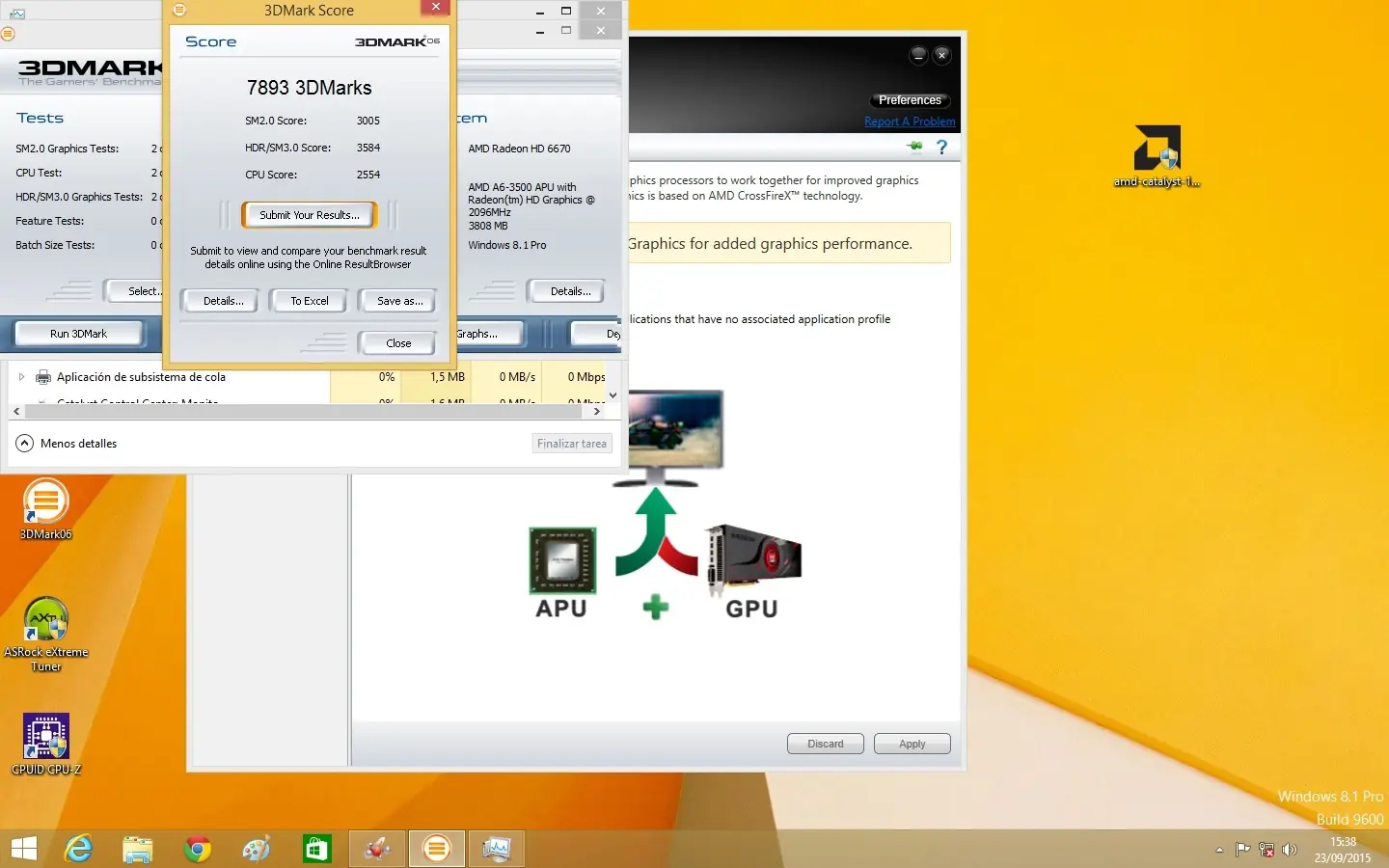Close the 3DMark Score dialog with X
The height and width of the screenshot is (868, 1389).
435,8
